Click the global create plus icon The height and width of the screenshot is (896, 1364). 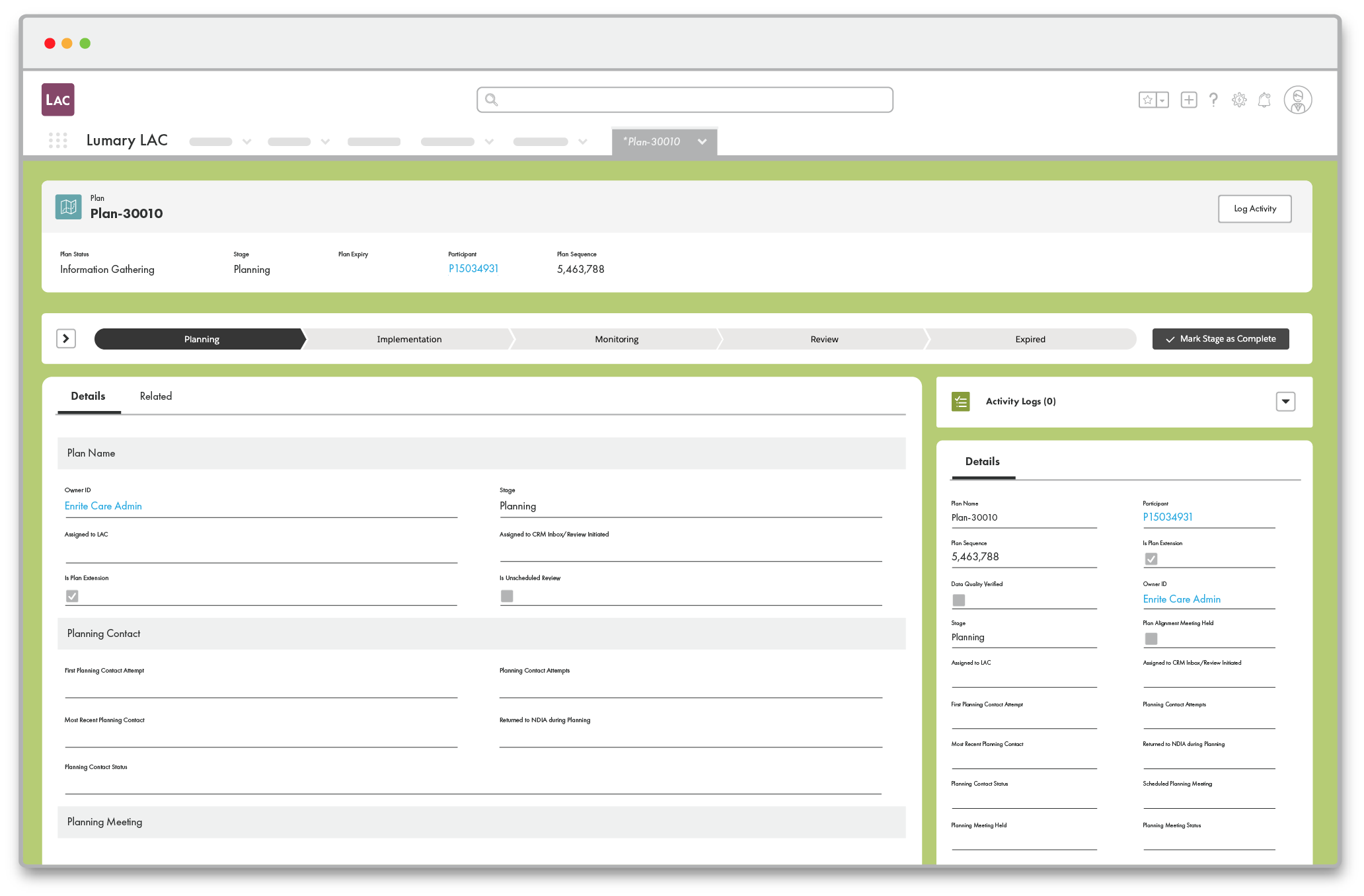pyautogui.click(x=1188, y=100)
